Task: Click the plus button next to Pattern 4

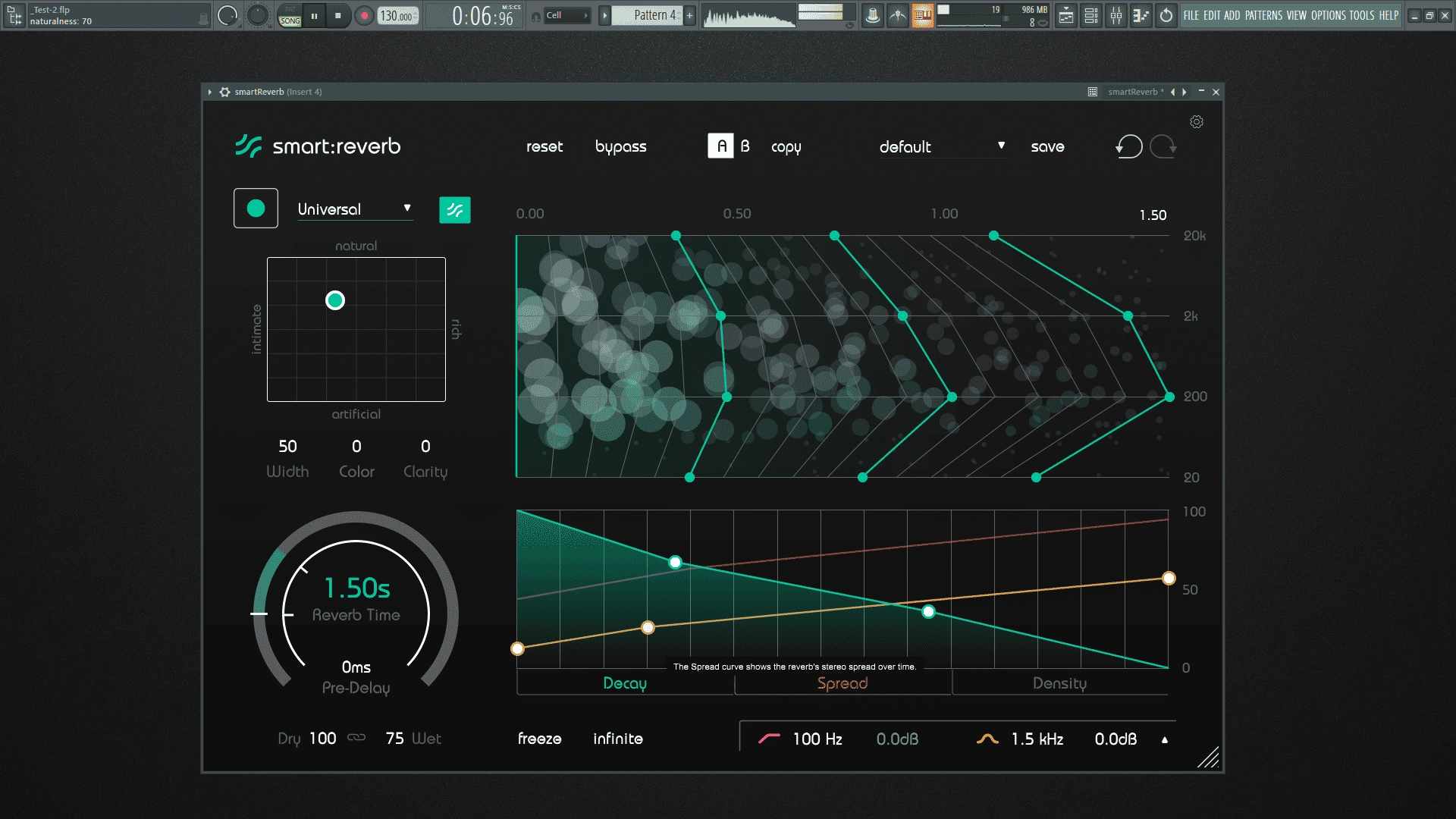Action: [689, 15]
